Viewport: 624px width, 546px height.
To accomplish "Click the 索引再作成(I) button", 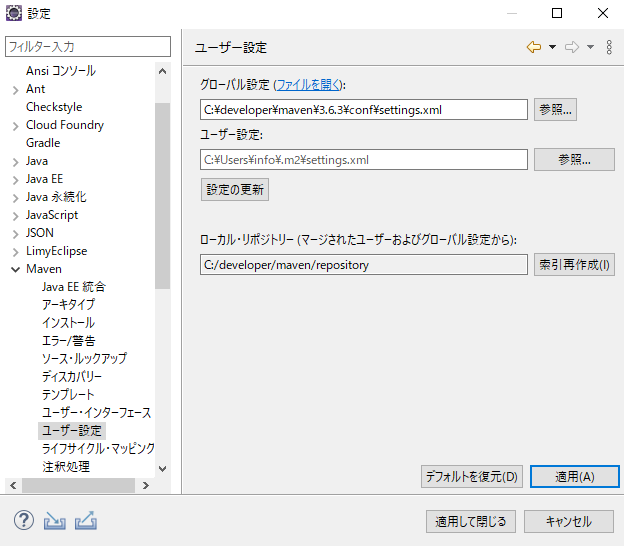I will click(574, 265).
